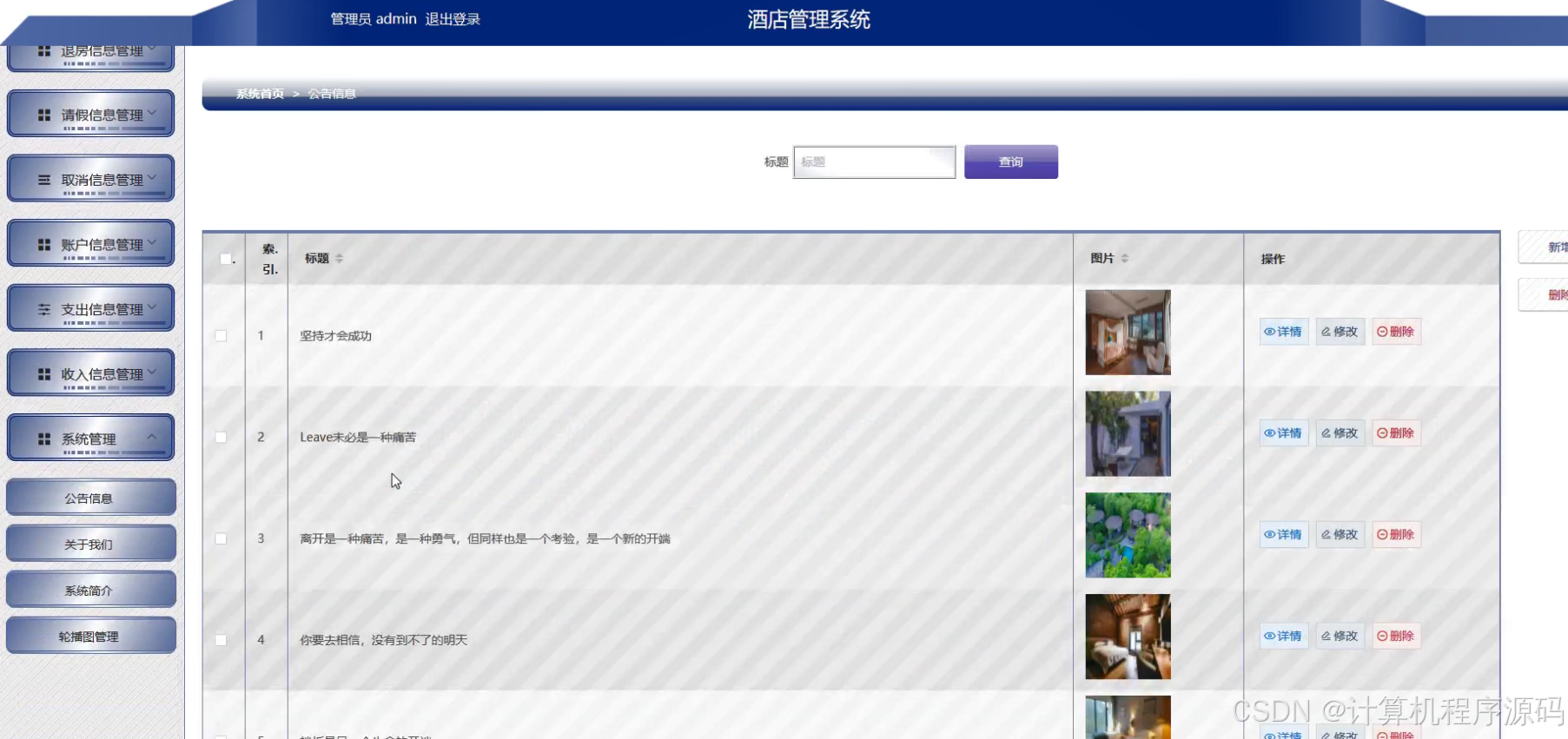The width and height of the screenshot is (1568, 739).
Task: Go to 系统首页 via breadcrumb
Action: pyautogui.click(x=260, y=94)
